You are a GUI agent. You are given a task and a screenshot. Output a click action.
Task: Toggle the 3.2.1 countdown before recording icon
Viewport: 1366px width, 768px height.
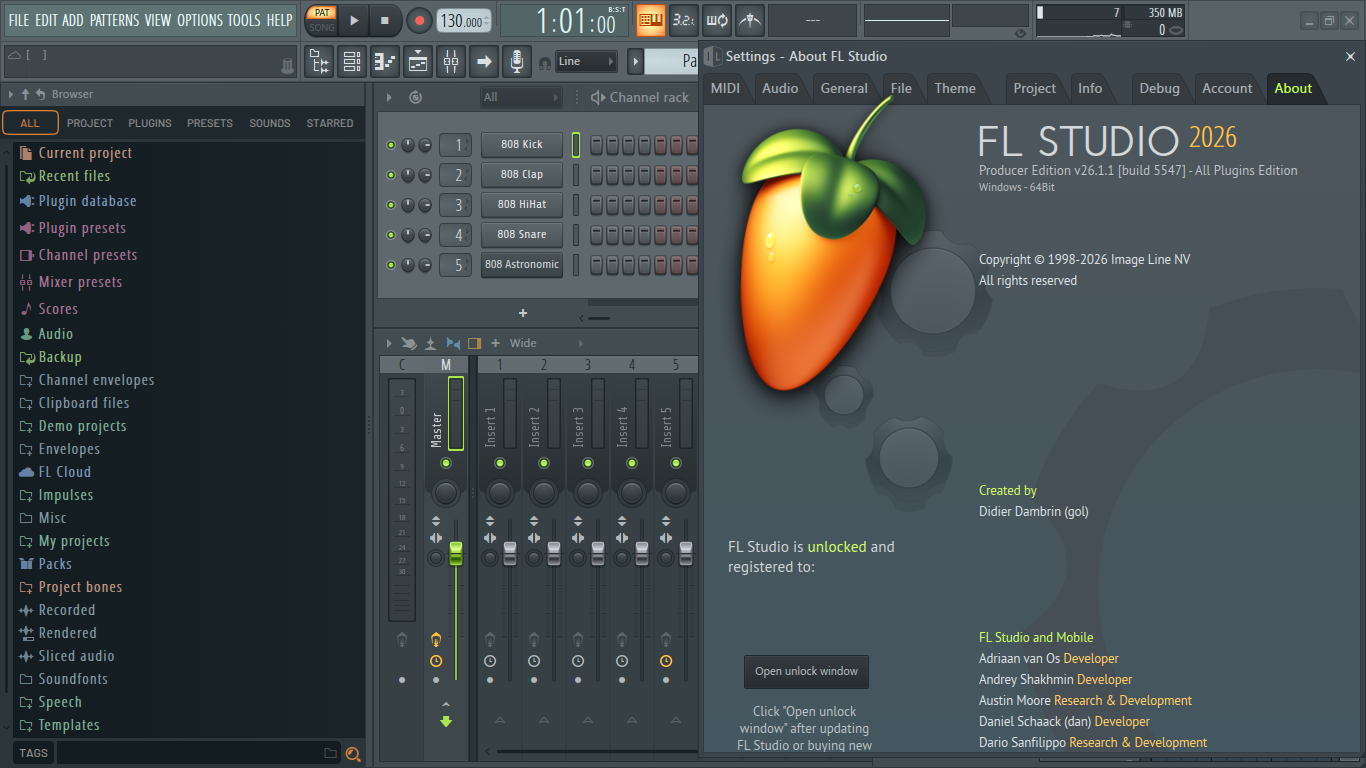click(684, 20)
